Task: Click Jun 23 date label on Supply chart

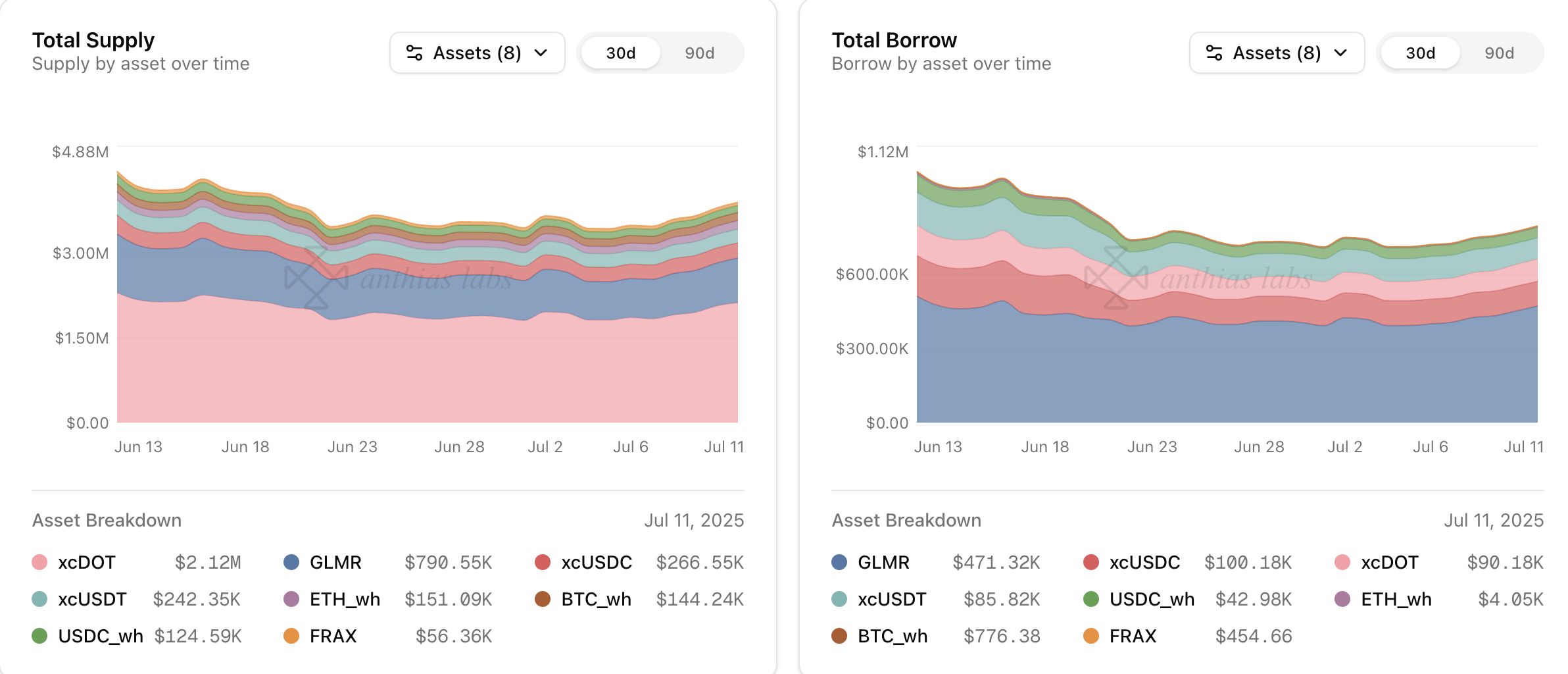Action: 353,447
